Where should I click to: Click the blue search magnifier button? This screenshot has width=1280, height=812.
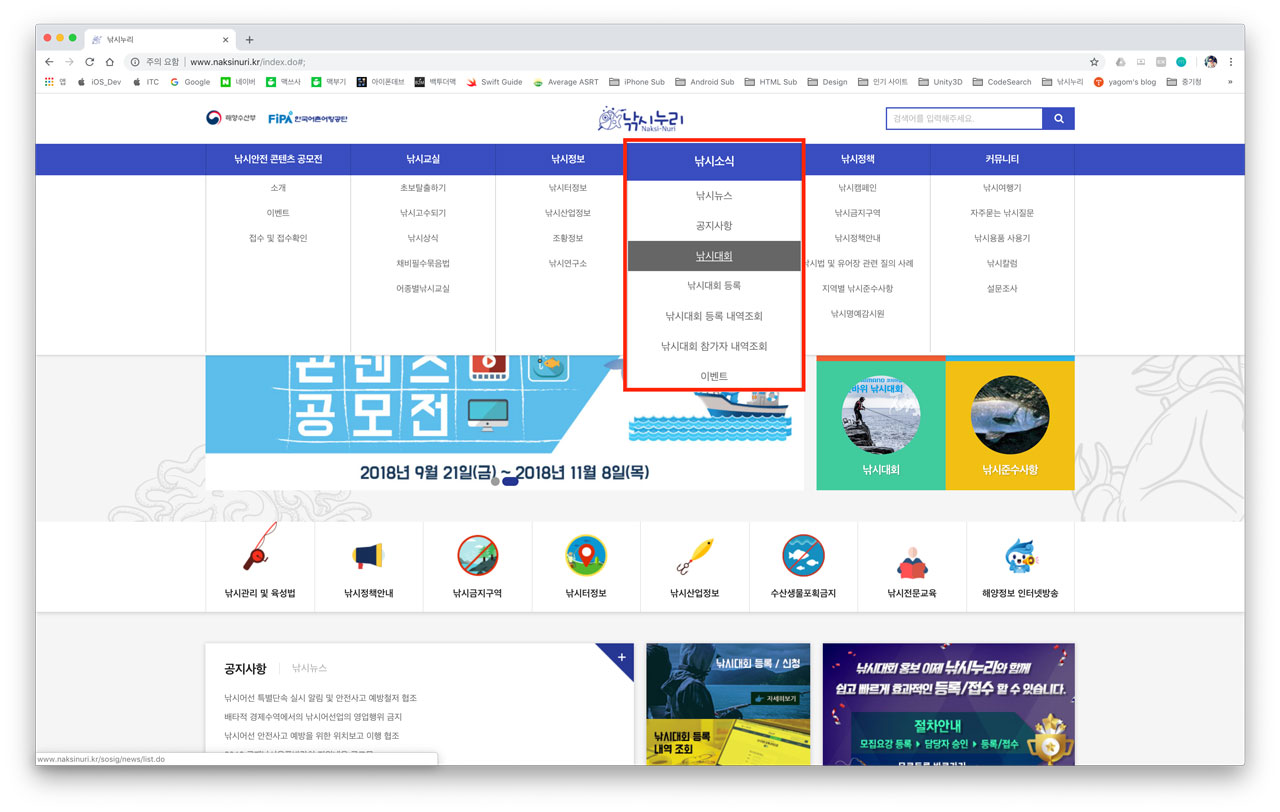[1058, 119]
